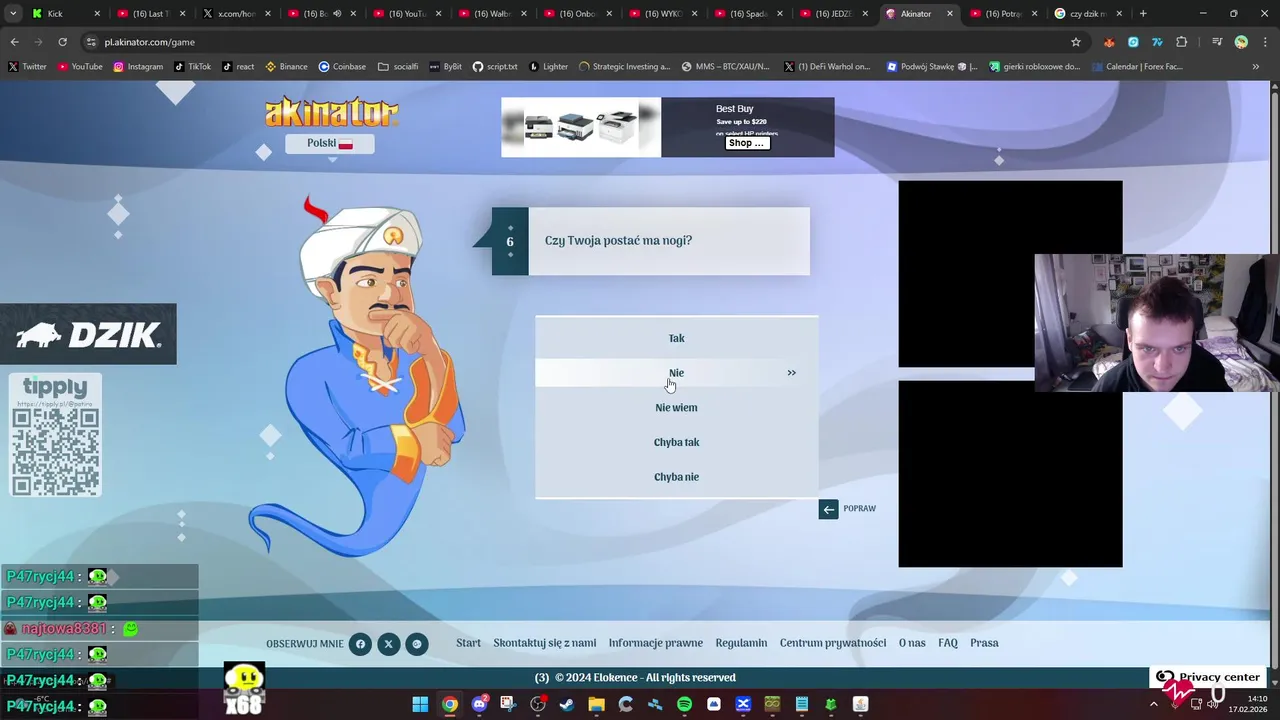Click the tipply QR code image
The width and height of the screenshot is (1280, 720).
coord(55,451)
